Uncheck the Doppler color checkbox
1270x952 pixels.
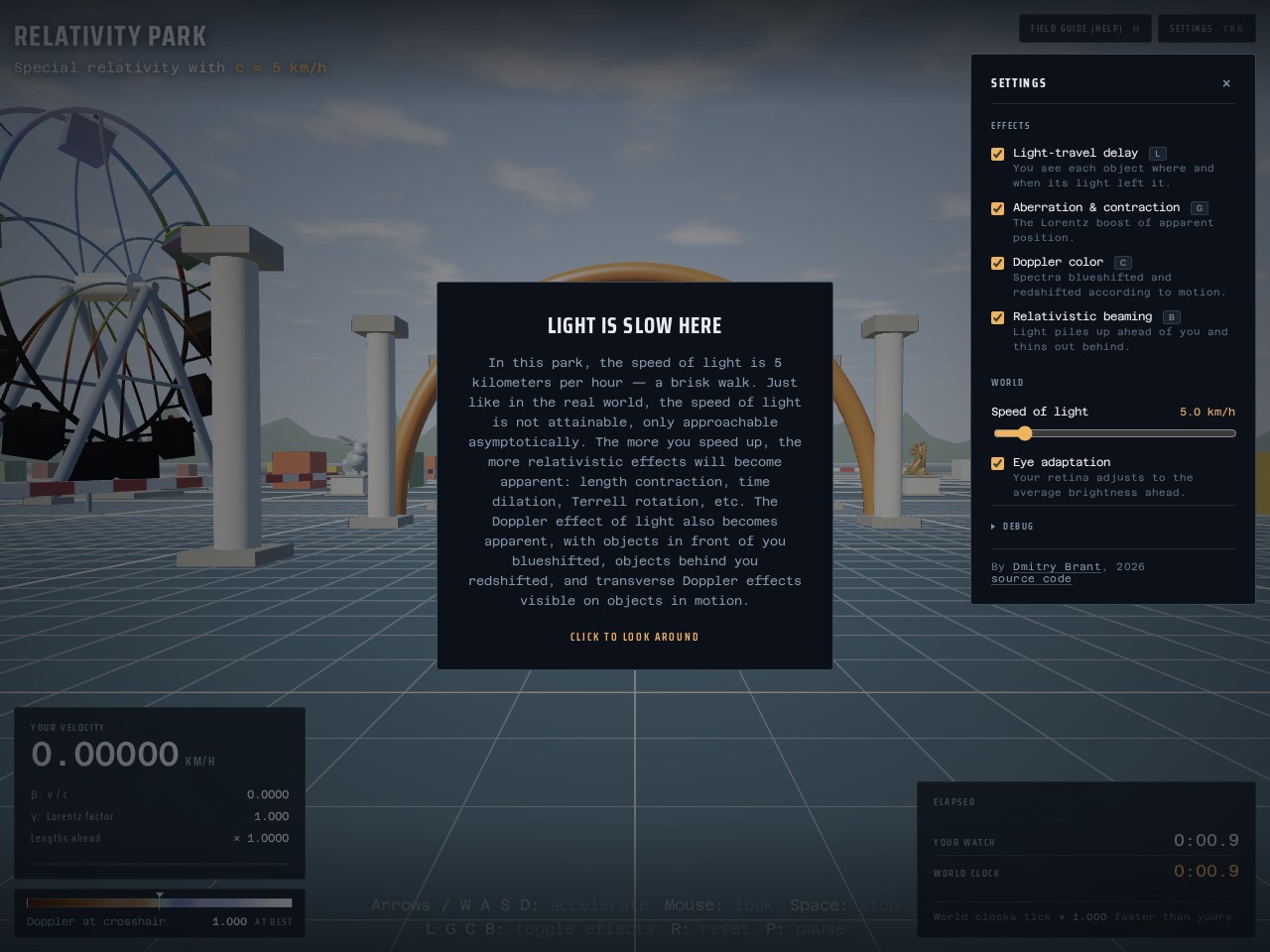pos(997,263)
